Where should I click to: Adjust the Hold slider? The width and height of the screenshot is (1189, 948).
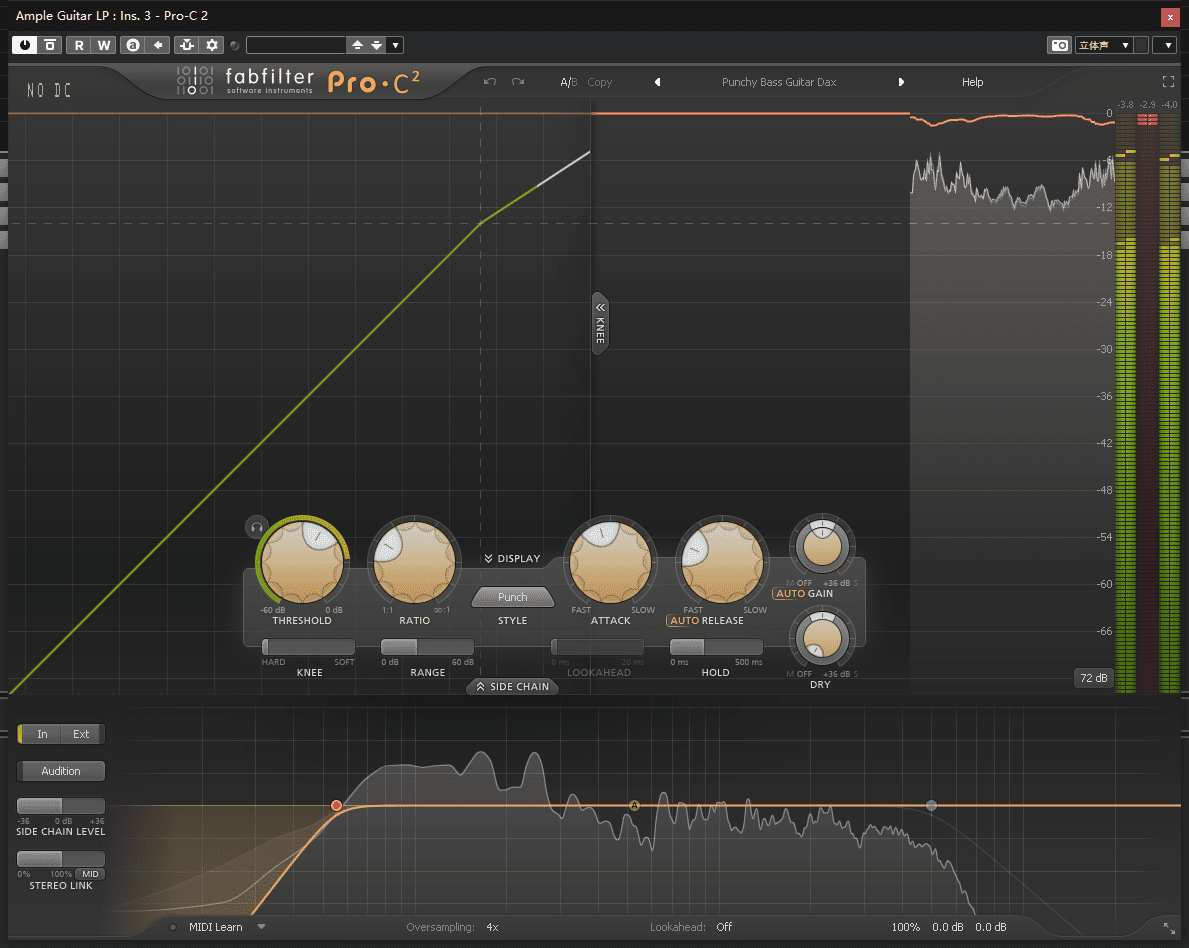point(716,647)
